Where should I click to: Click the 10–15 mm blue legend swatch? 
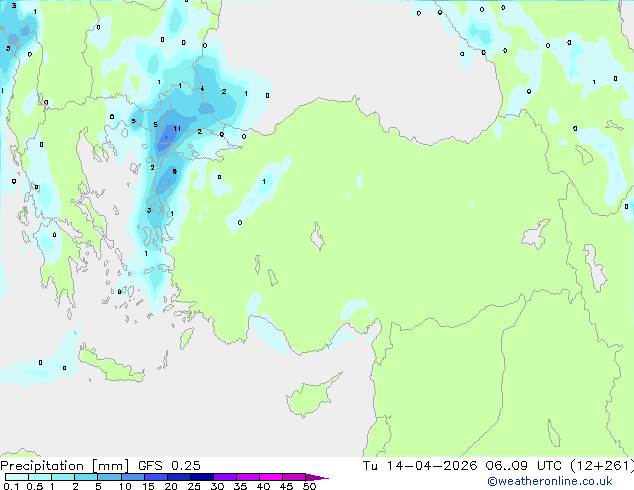[132, 477]
